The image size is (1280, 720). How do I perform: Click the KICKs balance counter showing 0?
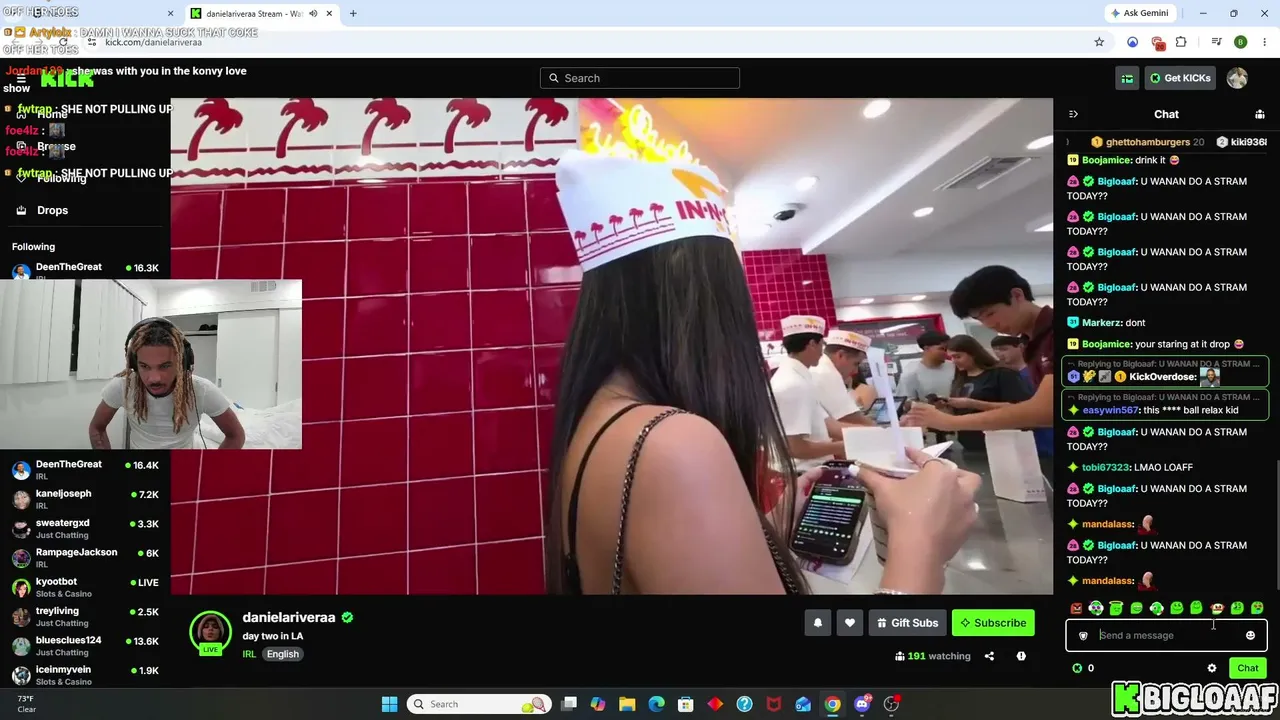click(1083, 668)
